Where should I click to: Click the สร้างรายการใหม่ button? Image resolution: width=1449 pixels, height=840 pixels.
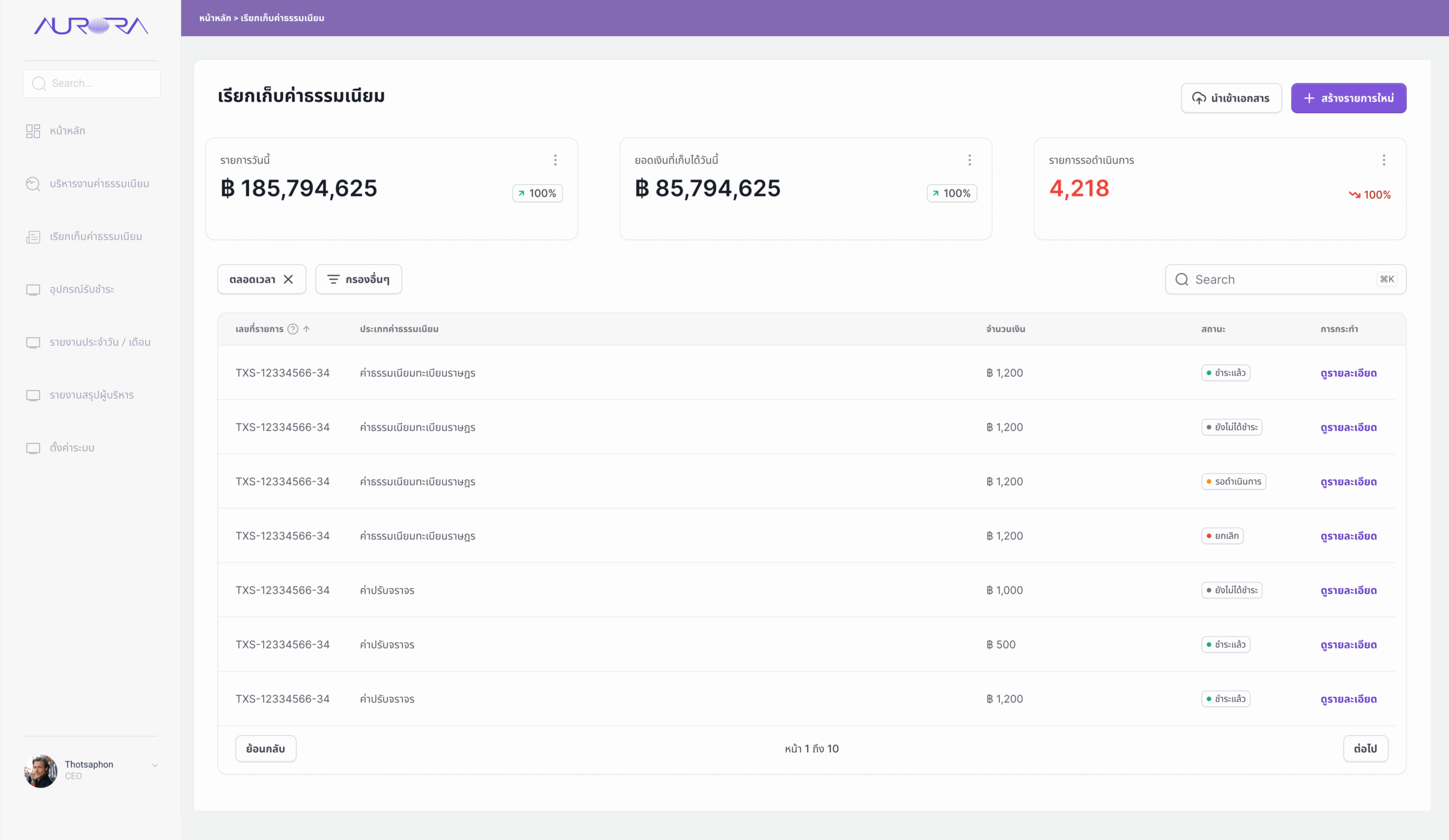tap(1348, 98)
